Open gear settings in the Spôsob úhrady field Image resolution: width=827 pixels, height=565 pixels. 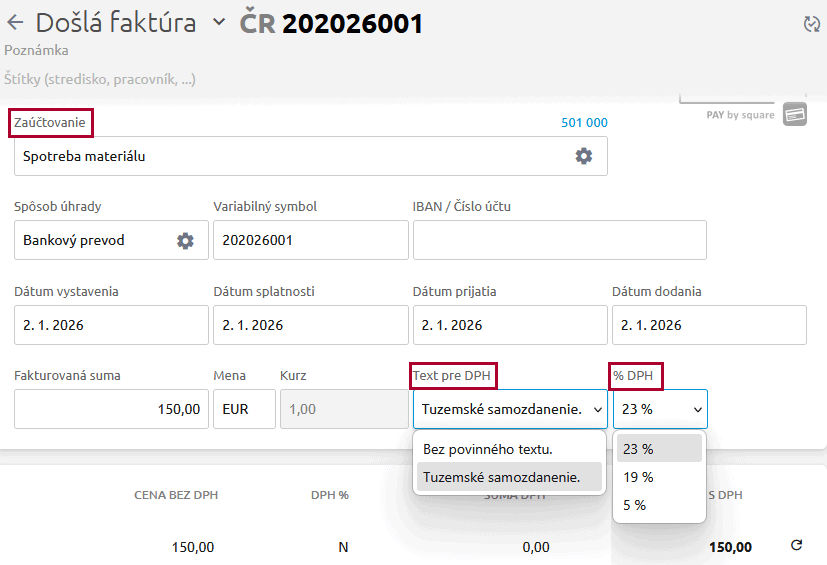click(x=185, y=240)
